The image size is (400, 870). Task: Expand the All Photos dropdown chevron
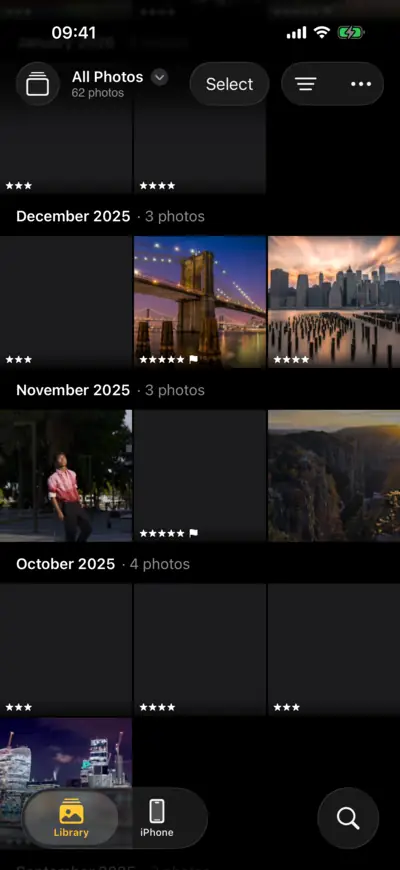(159, 77)
